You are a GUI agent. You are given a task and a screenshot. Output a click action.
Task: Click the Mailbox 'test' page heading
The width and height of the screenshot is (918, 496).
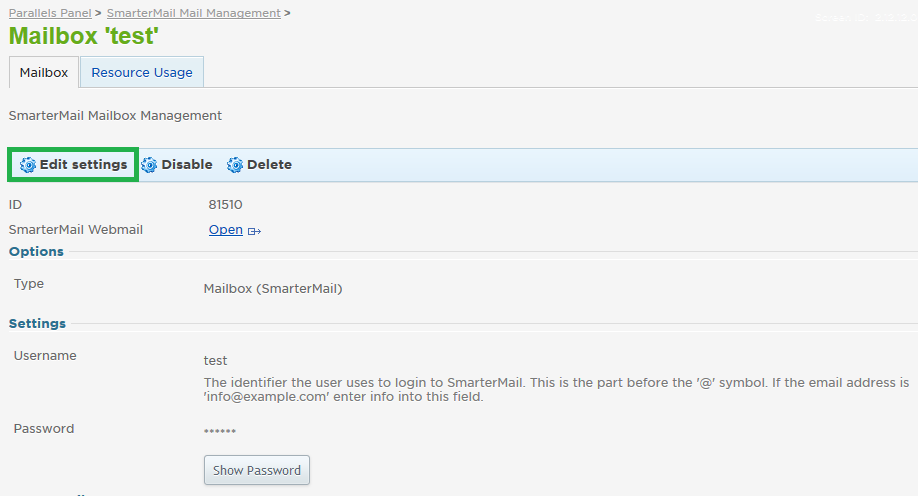[x=83, y=36]
